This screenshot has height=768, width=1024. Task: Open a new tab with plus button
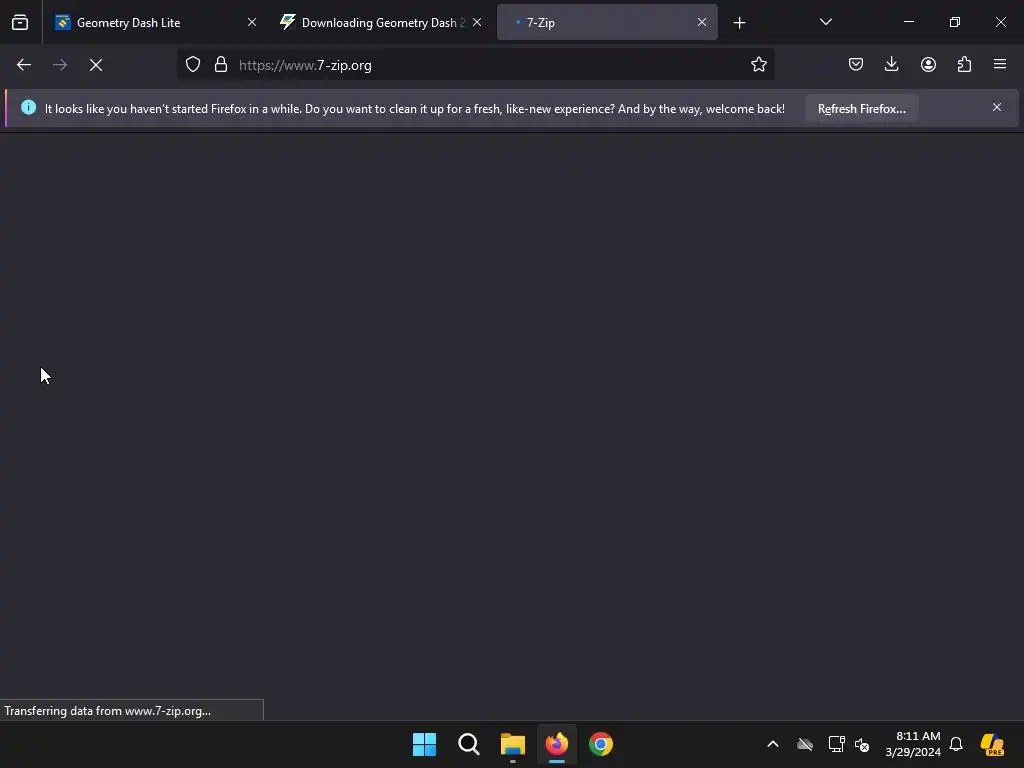click(x=739, y=23)
